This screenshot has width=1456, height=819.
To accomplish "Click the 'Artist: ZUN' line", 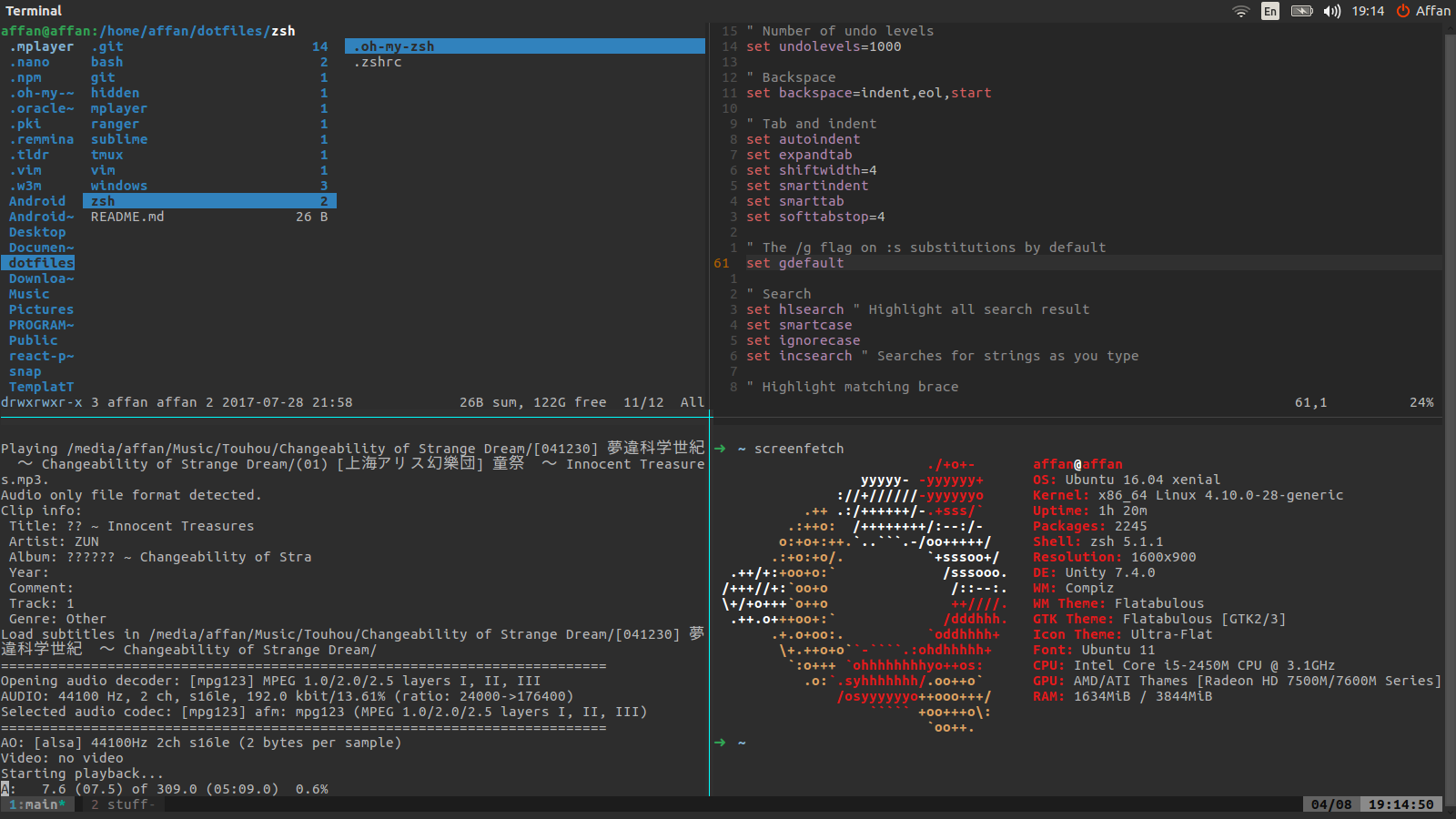I will pos(54,541).
